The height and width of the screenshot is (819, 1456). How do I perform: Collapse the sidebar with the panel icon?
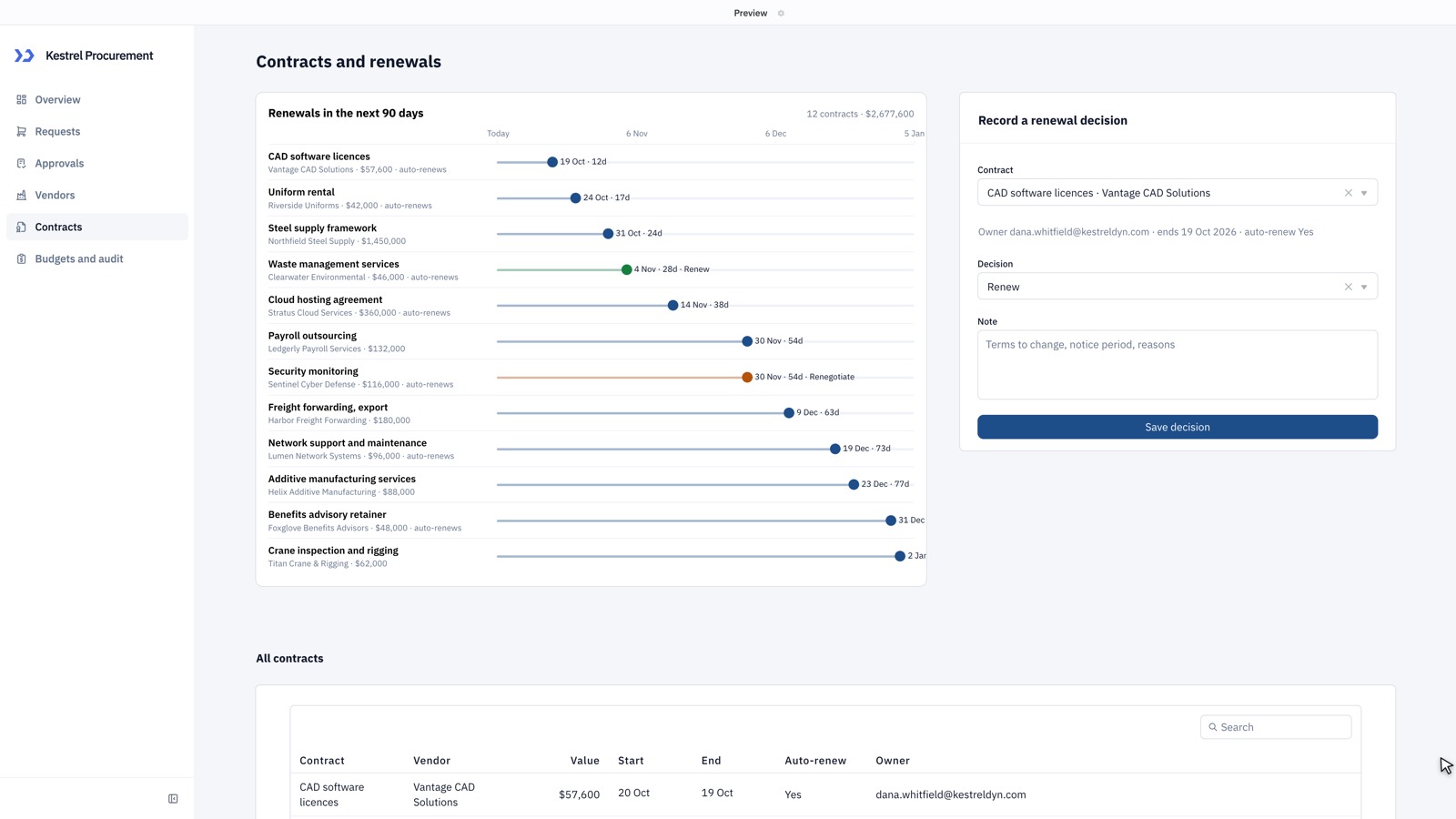[173, 799]
